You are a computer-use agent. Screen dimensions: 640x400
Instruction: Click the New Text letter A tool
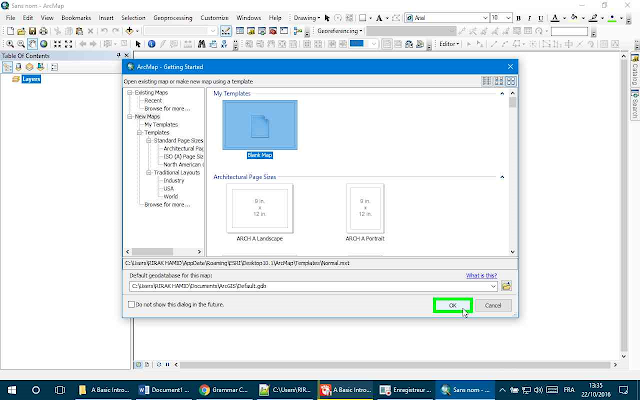tap(379, 18)
